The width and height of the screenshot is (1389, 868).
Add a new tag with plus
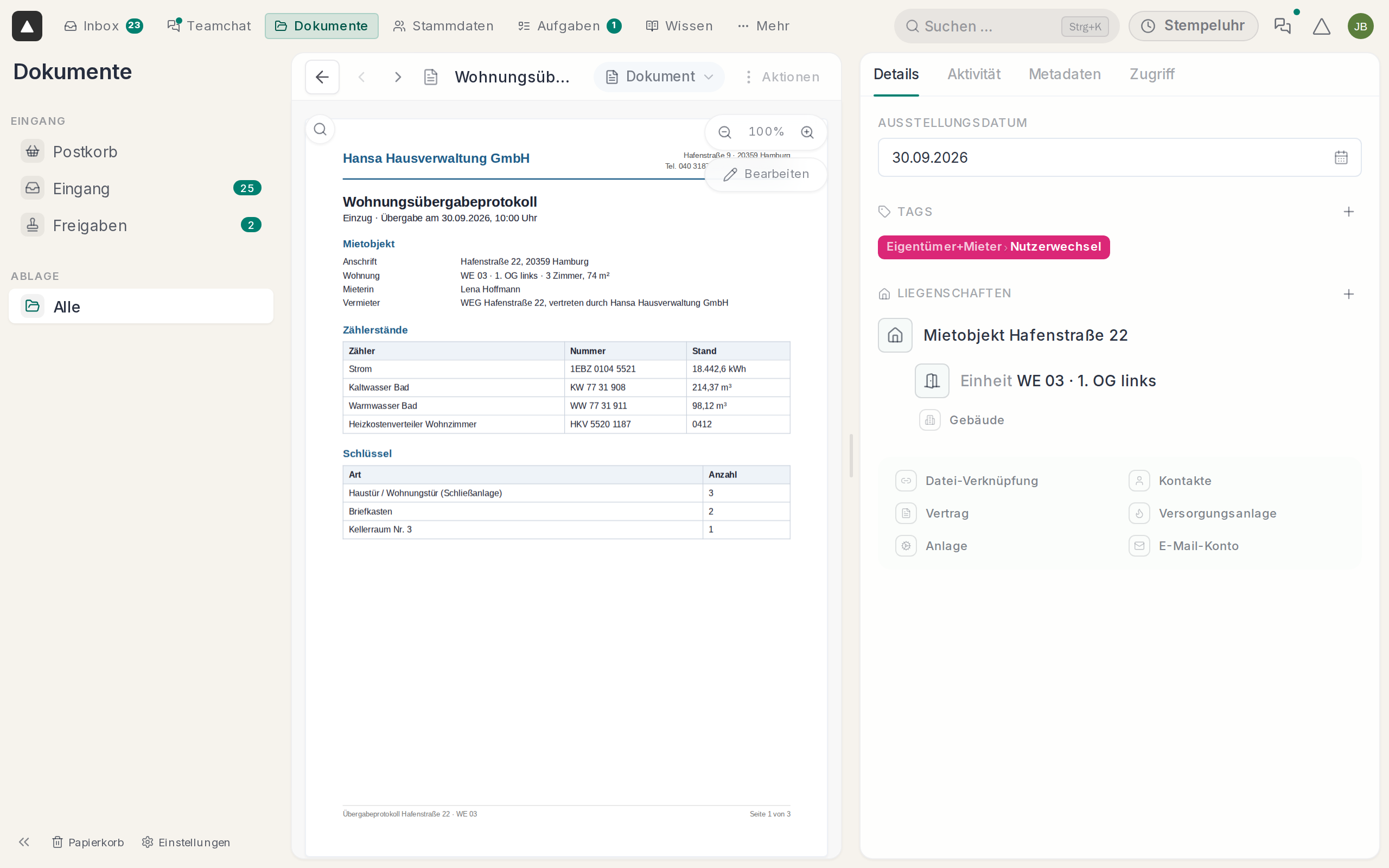[x=1349, y=212]
